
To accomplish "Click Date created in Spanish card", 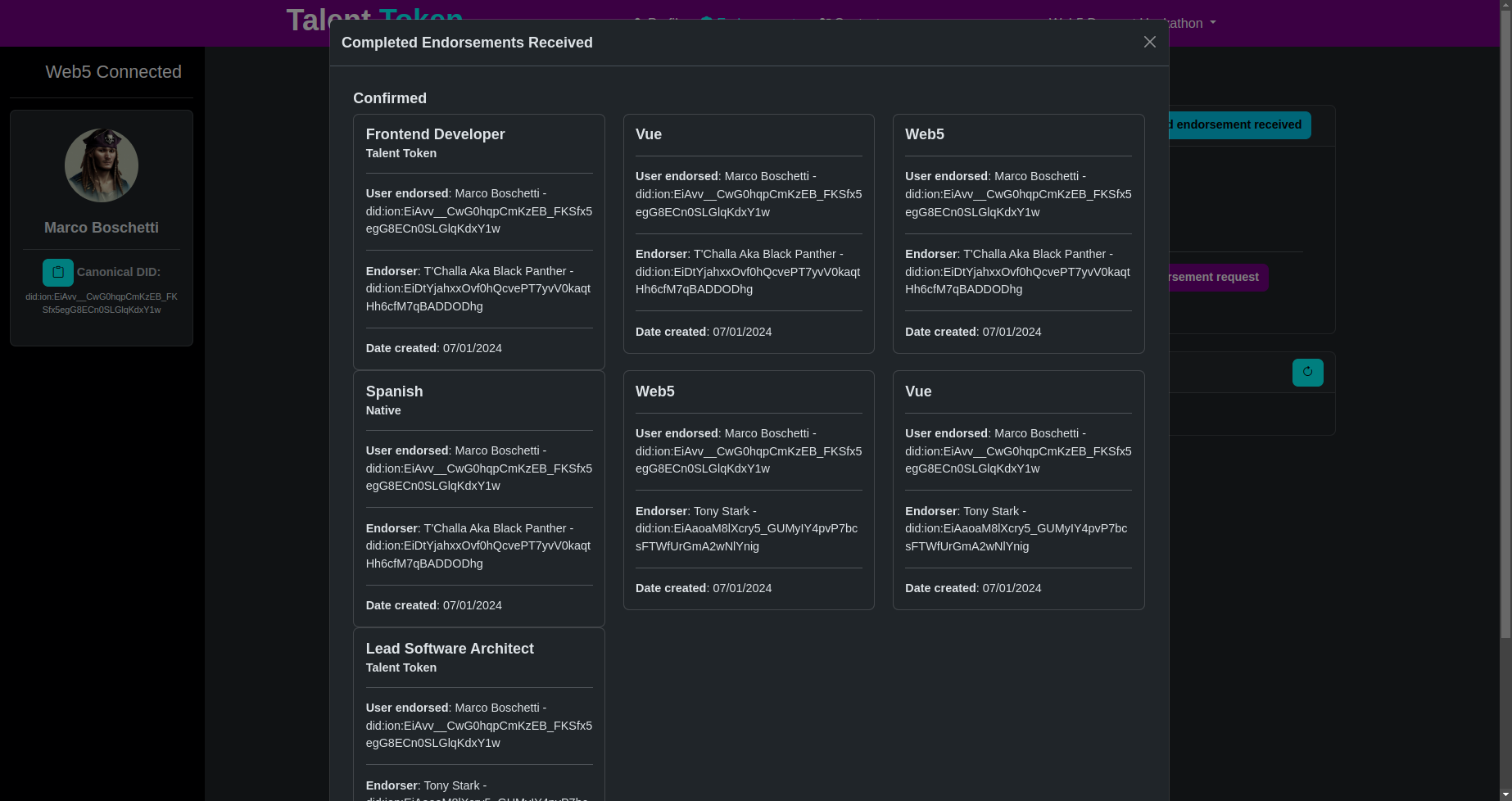I will point(434,605).
